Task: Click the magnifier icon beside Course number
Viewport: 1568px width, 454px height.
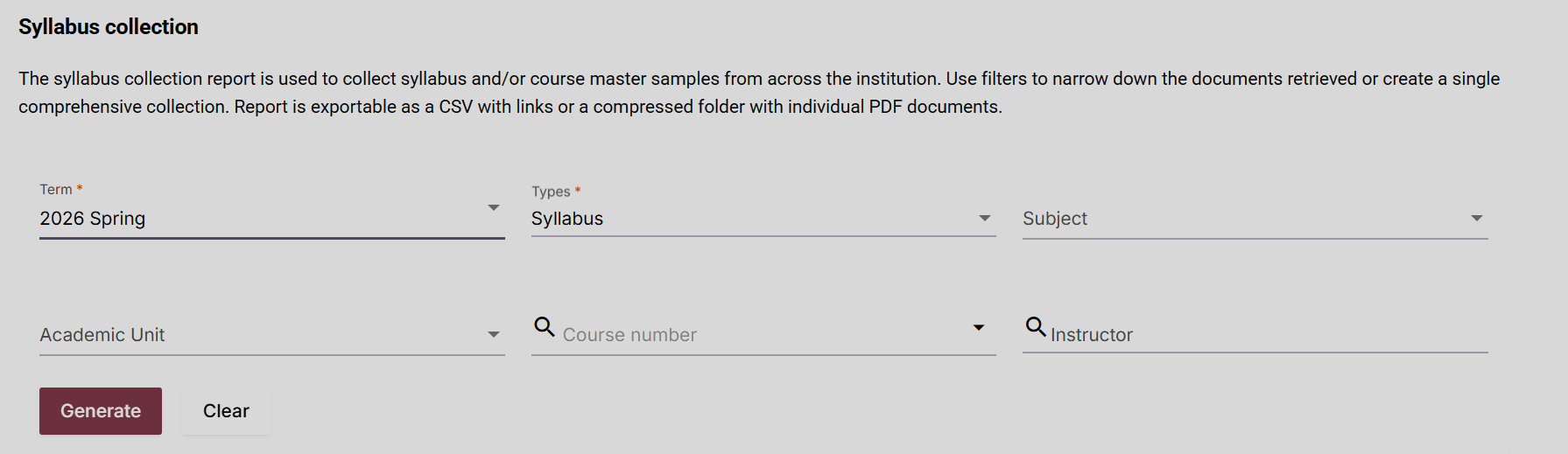Action: tap(545, 327)
